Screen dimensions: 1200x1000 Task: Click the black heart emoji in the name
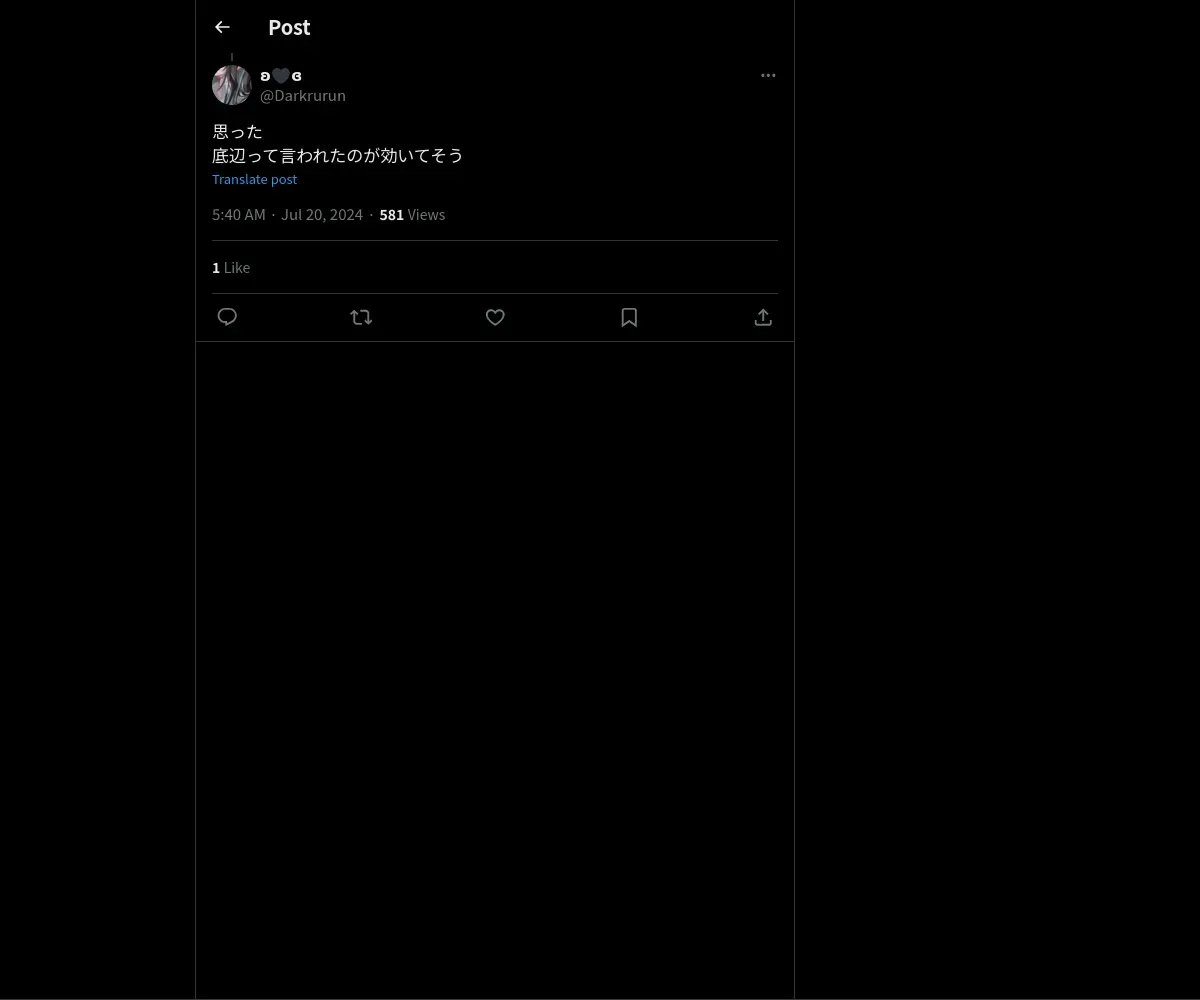(x=281, y=76)
